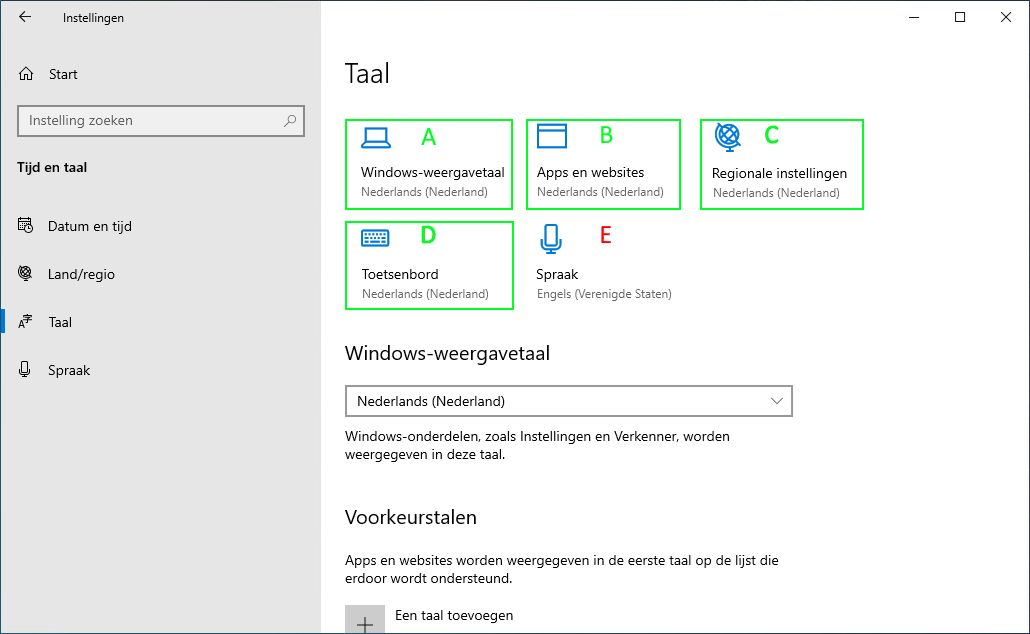Click the laptop icon for Windows-weergavetaal
Viewport: 1030px width, 634px height.
pos(376,137)
